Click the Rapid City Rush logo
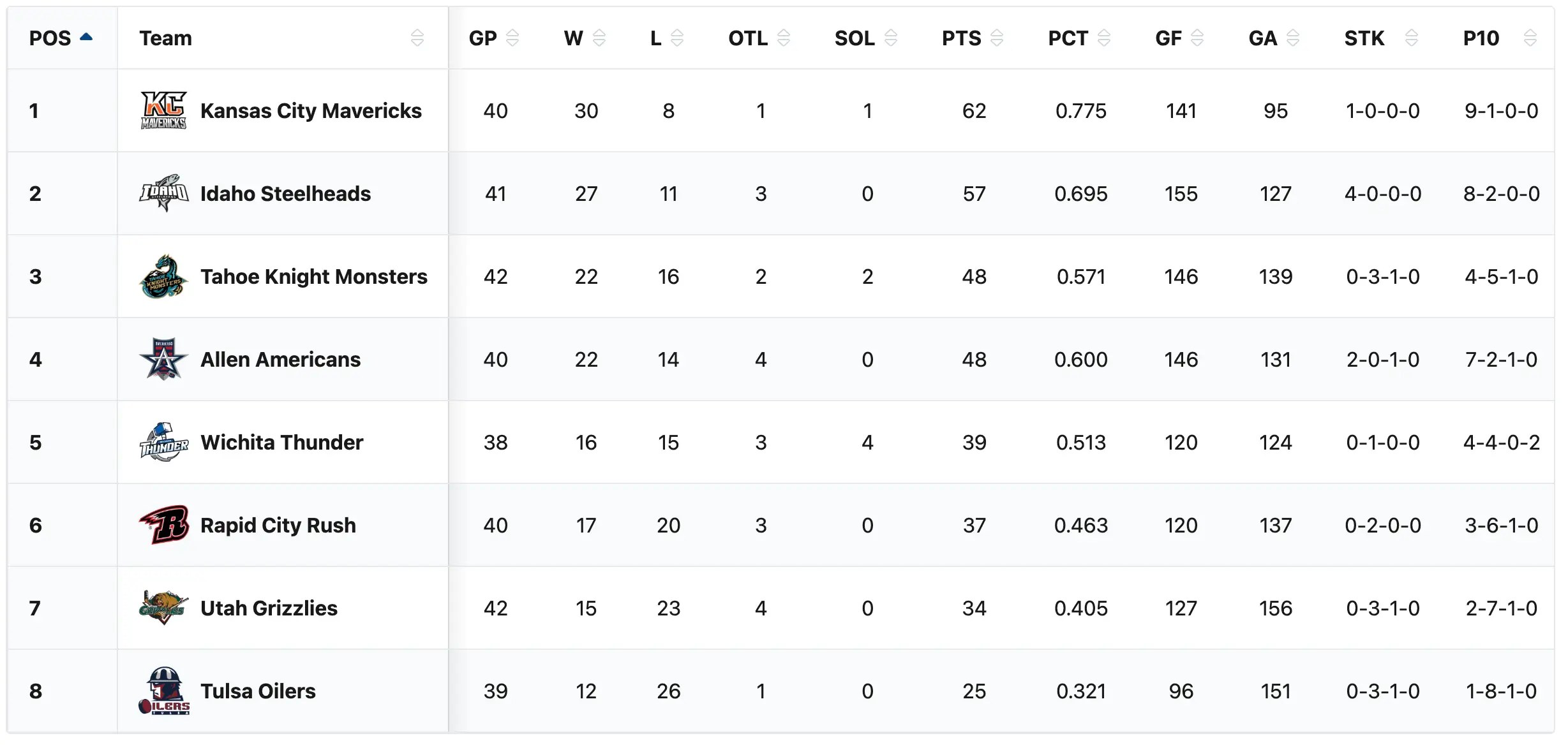 click(163, 525)
